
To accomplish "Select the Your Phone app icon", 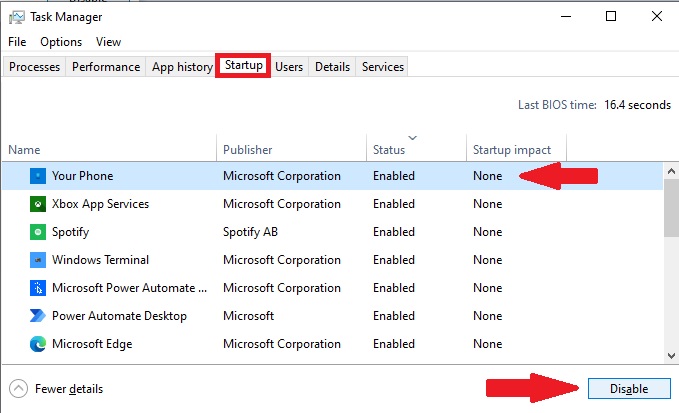I will point(38,176).
